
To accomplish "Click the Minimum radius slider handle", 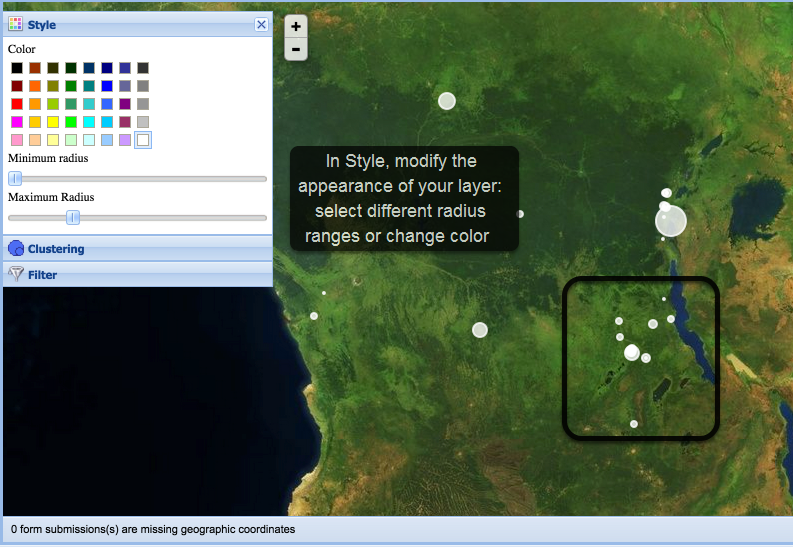I will coord(15,178).
